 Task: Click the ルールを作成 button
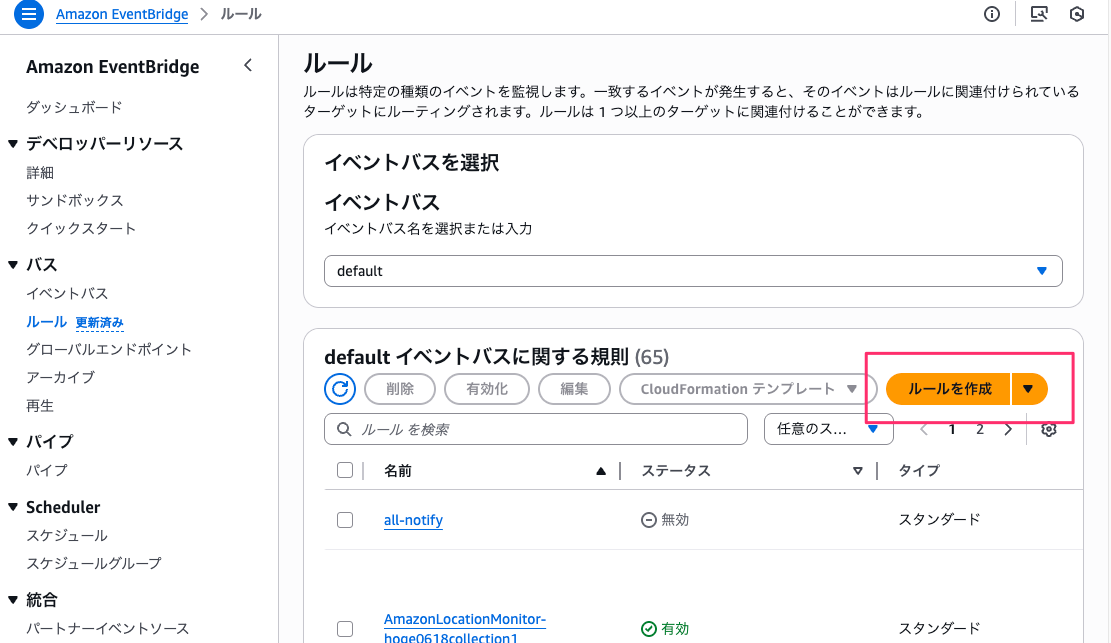click(x=946, y=389)
